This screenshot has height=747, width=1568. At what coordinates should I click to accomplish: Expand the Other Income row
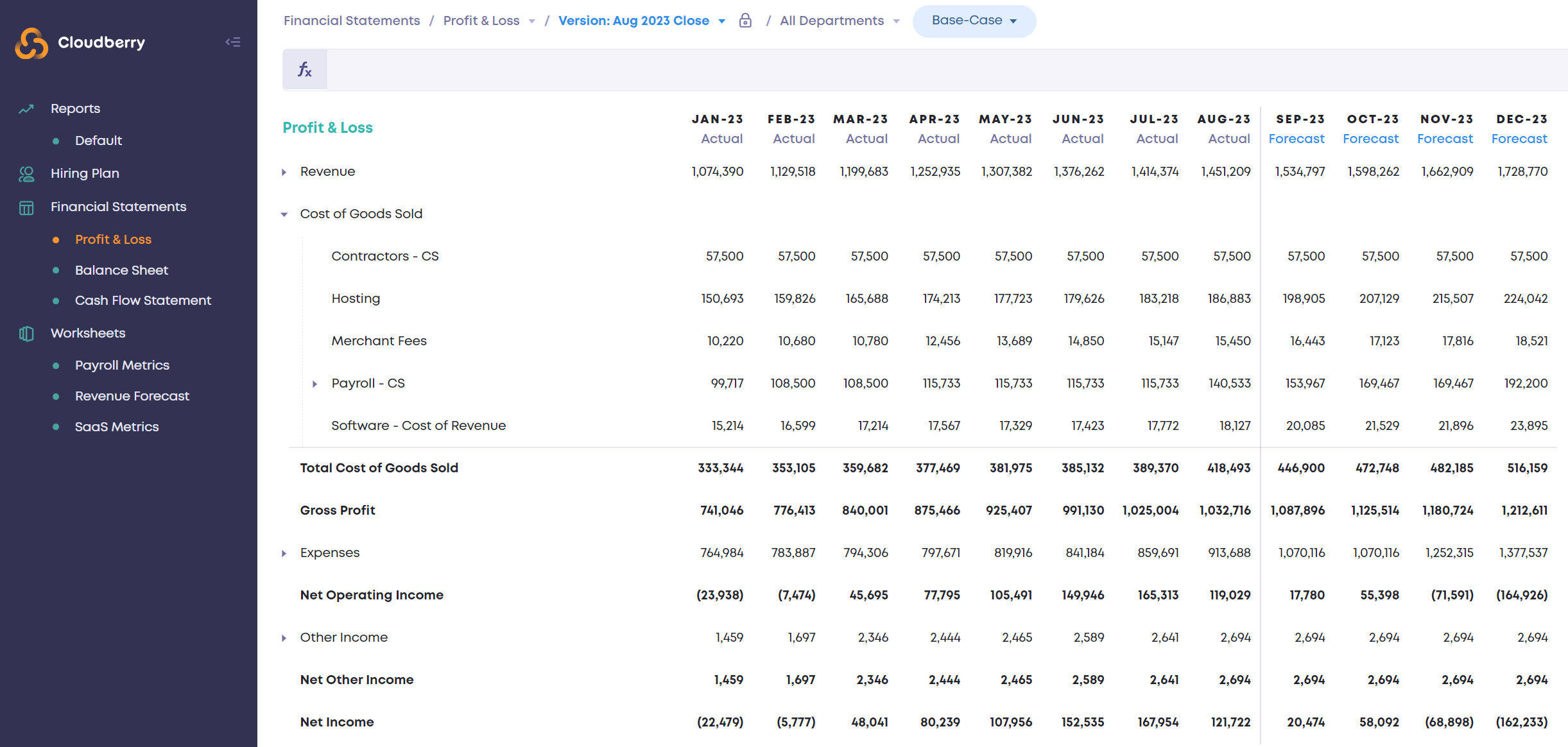[284, 638]
